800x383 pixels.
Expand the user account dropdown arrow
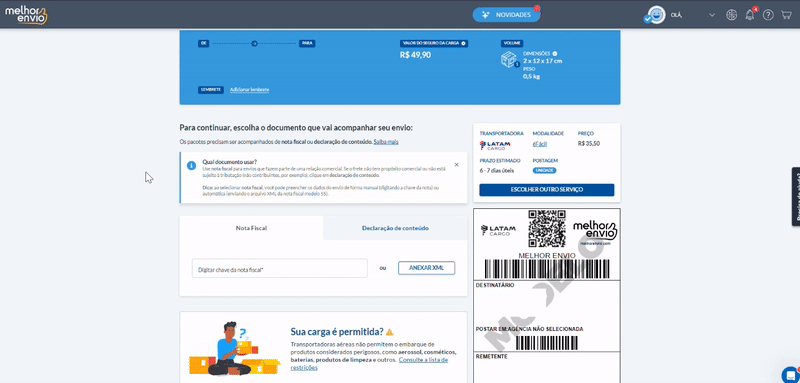(712, 15)
